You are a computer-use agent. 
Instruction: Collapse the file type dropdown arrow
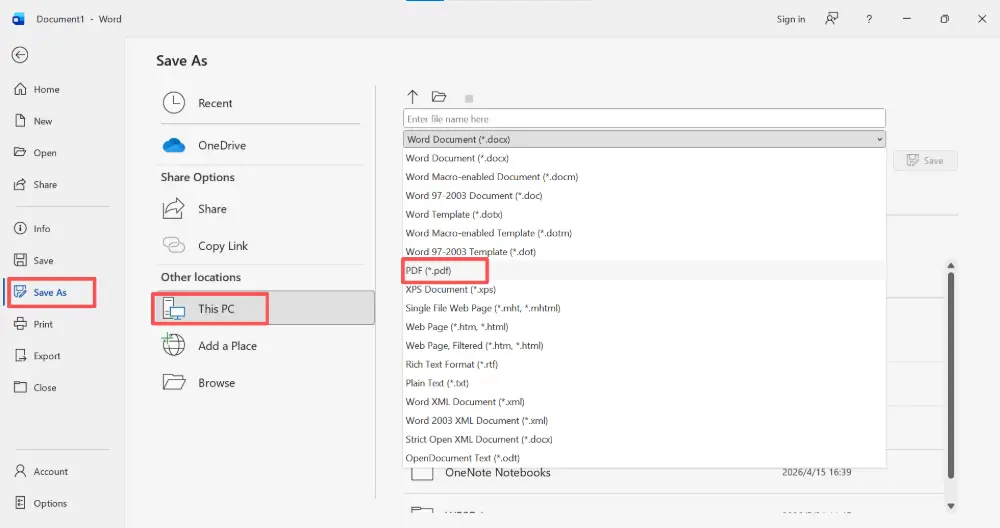879,139
